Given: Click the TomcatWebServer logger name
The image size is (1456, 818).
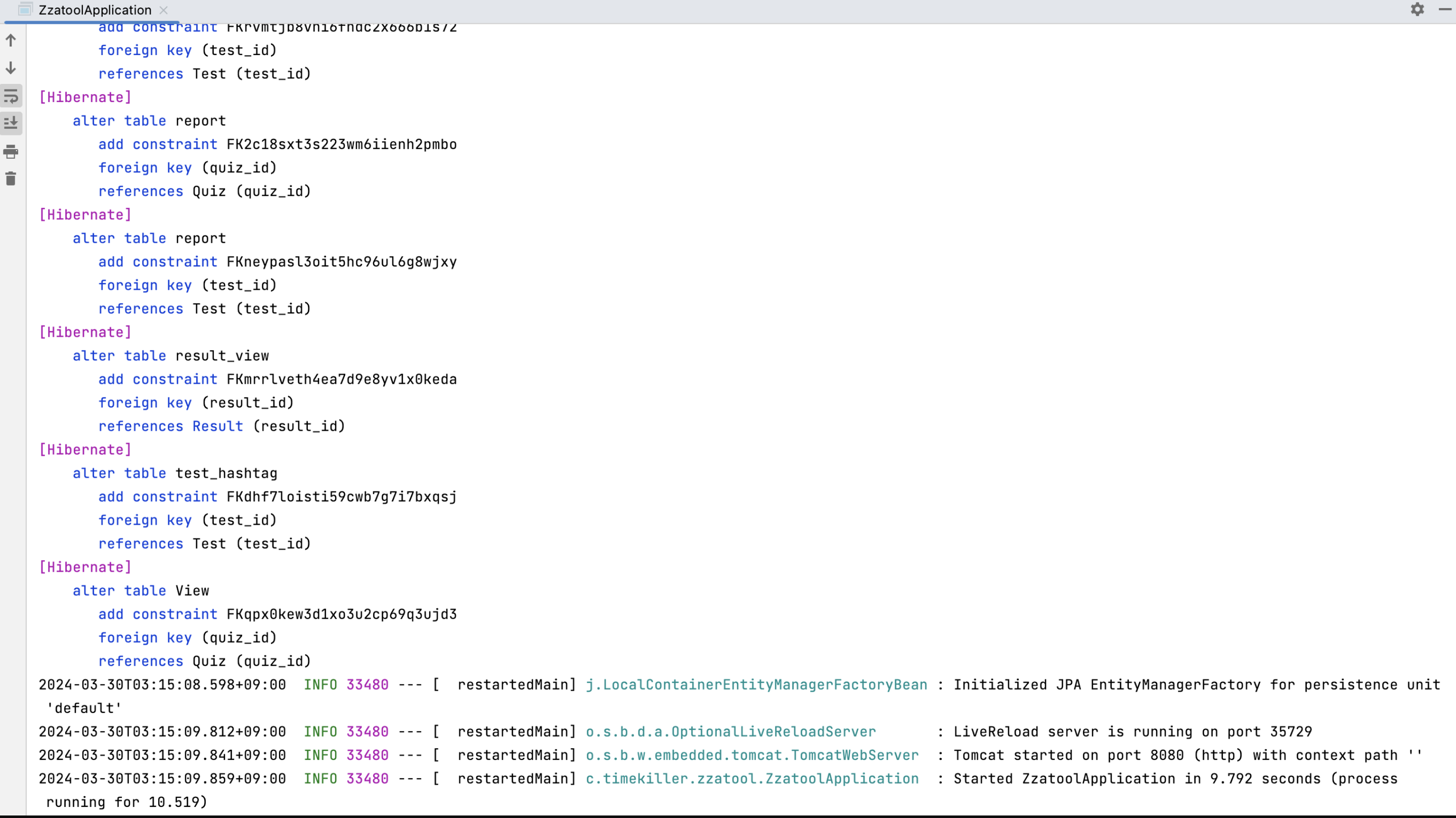Looking at the screenshot, I should coord(752,755).
